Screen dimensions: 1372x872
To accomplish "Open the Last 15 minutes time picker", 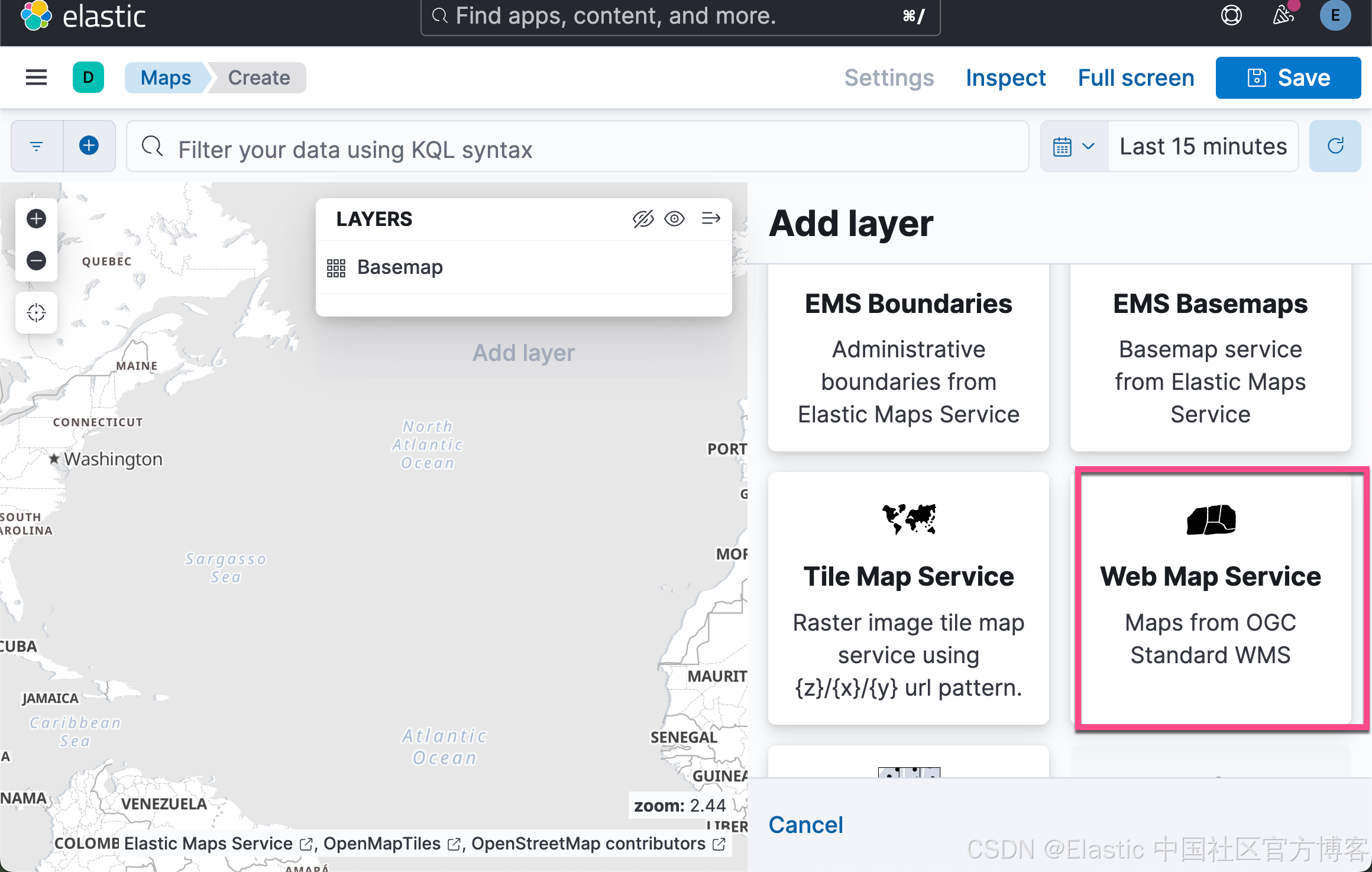I will pos(1203,146).
